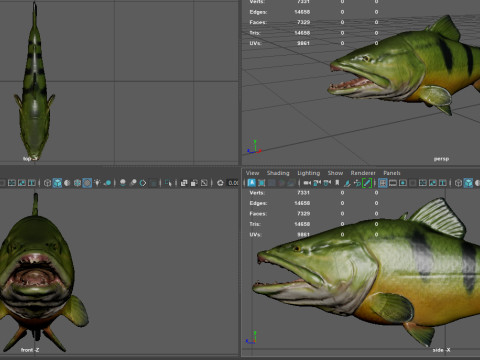Open the View menu of side panel
The height and width of the screenshot is (360, 480).
click(252, 173)
